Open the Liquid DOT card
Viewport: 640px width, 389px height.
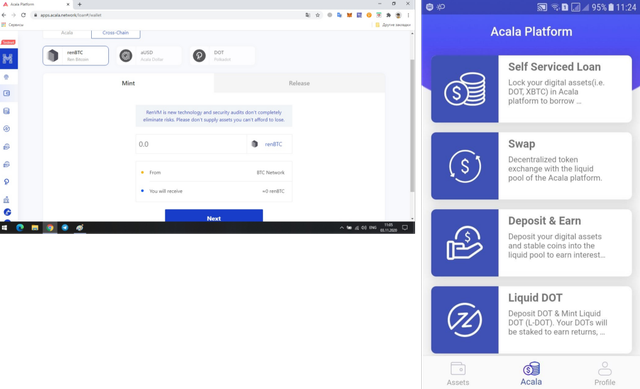tap(531, 320)
